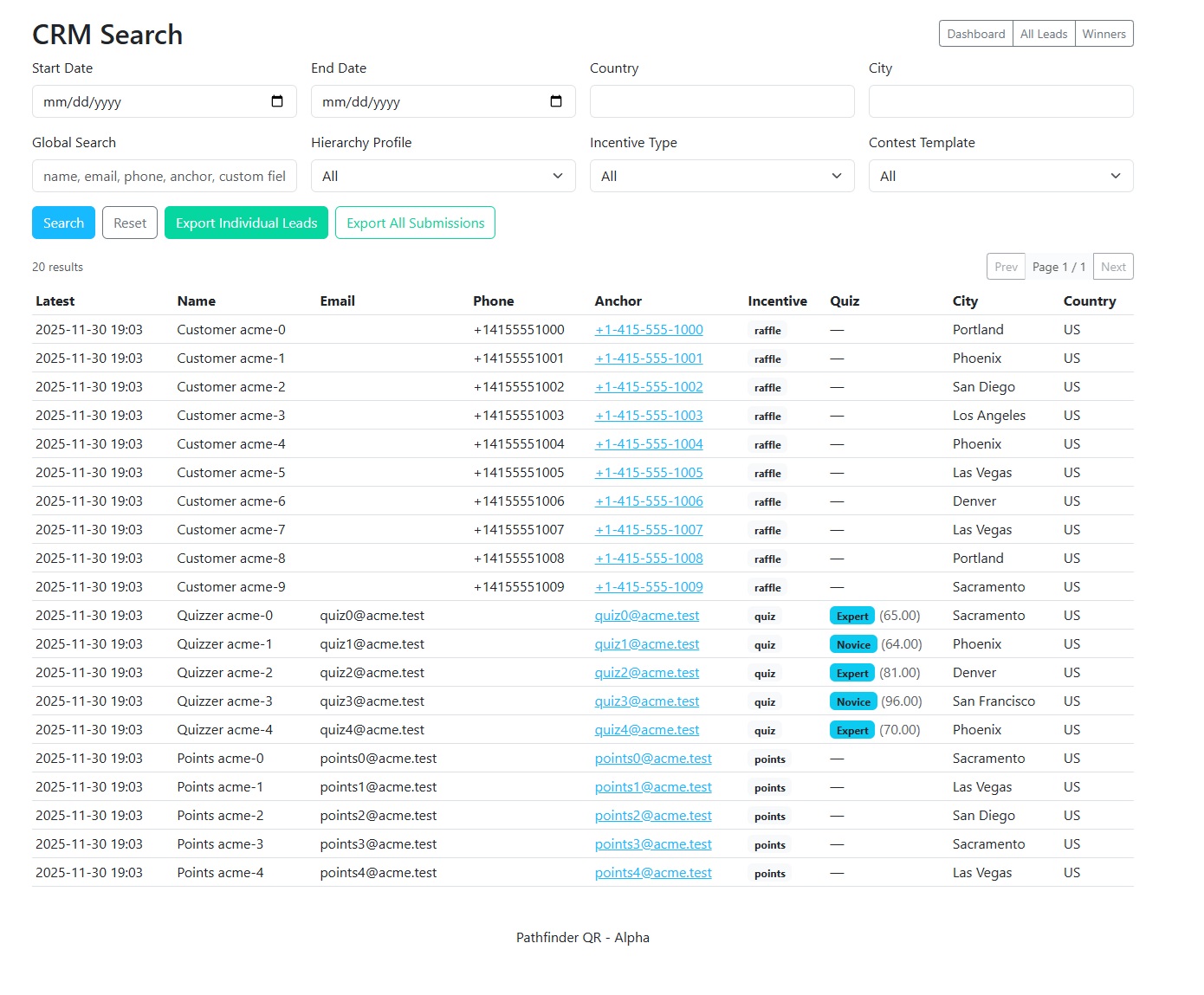Click Export All Submissions button
Viewport: 1204px width, 995px height.
(415, 223)
